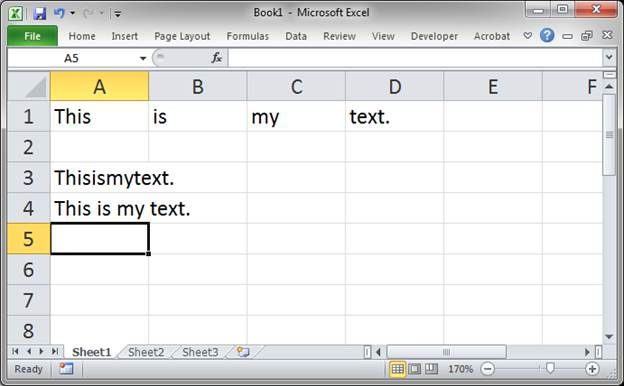Viewport: 624px width, 386px height.
Task: Switch to Page Layout view in status bar
Action: point(414,369)
